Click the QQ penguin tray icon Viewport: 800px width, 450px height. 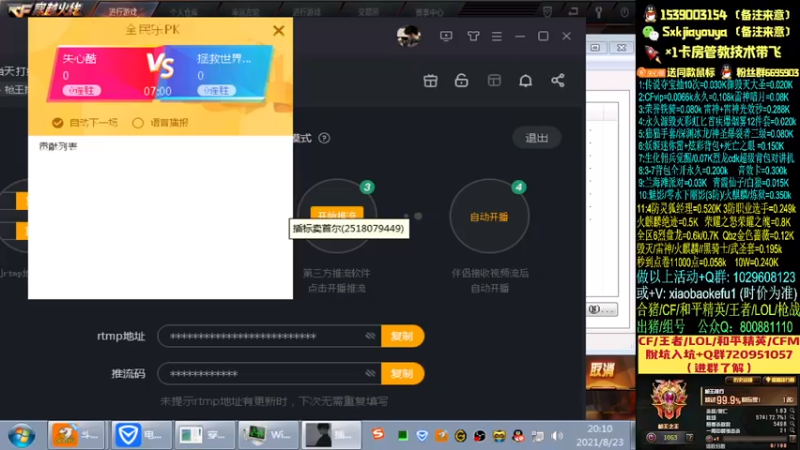(518, 435)
